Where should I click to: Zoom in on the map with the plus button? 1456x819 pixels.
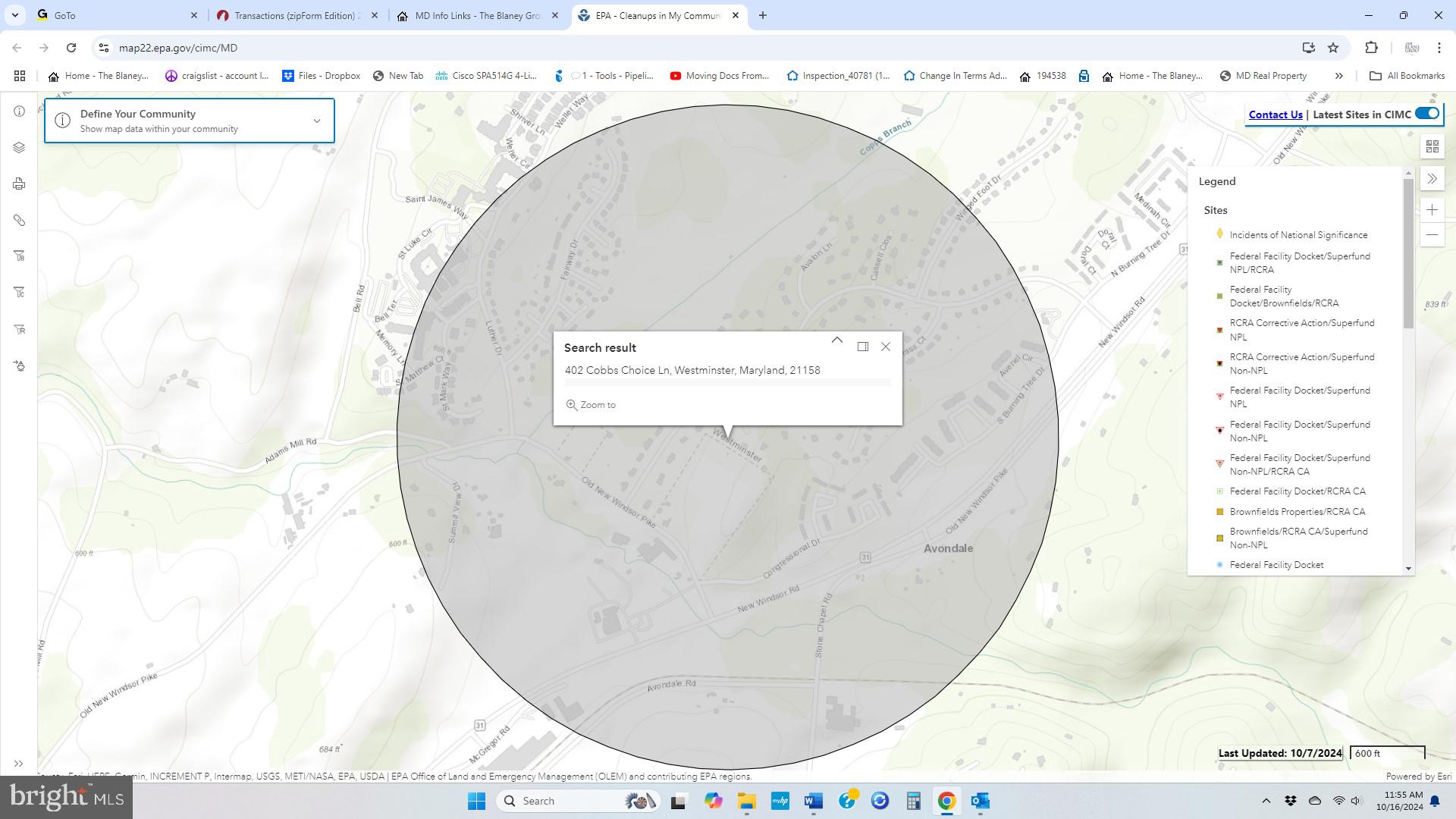1432,210
